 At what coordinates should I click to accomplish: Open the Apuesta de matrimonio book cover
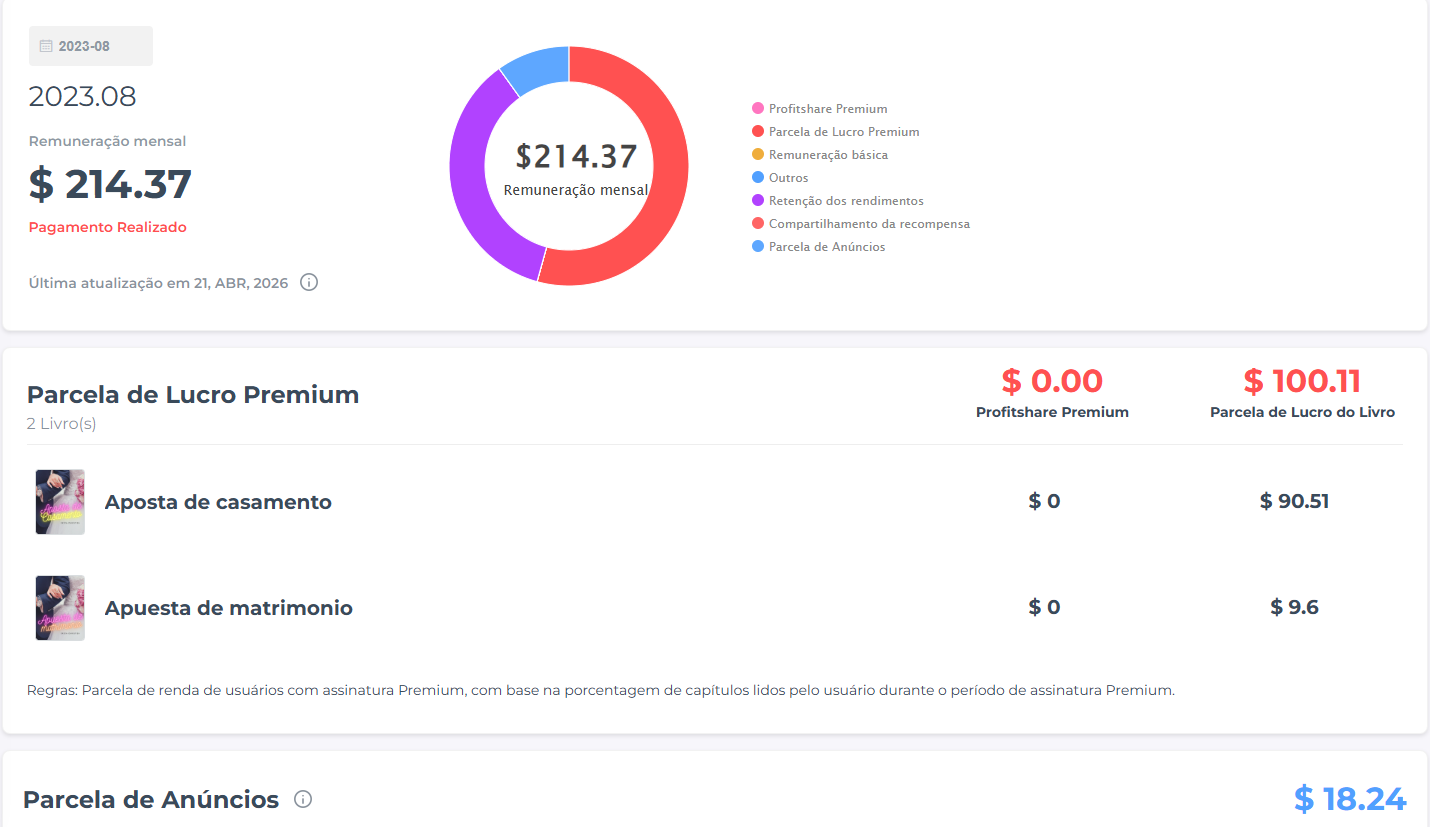[x=60, y=608]
